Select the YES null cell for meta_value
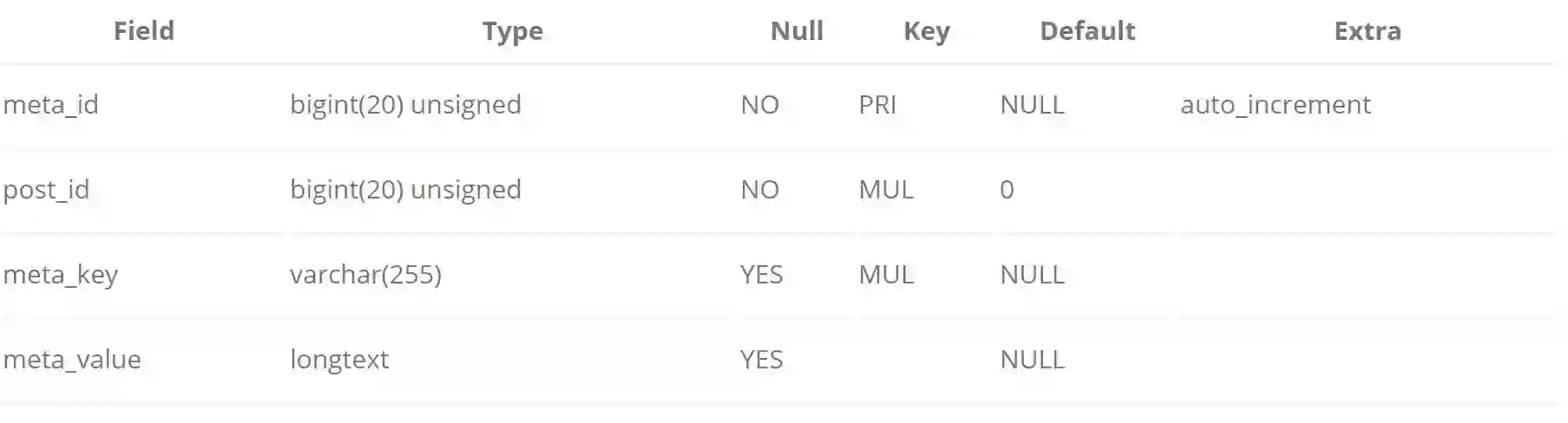The height and width of the screenshot is (423, 1568). [x=761, y=360]
